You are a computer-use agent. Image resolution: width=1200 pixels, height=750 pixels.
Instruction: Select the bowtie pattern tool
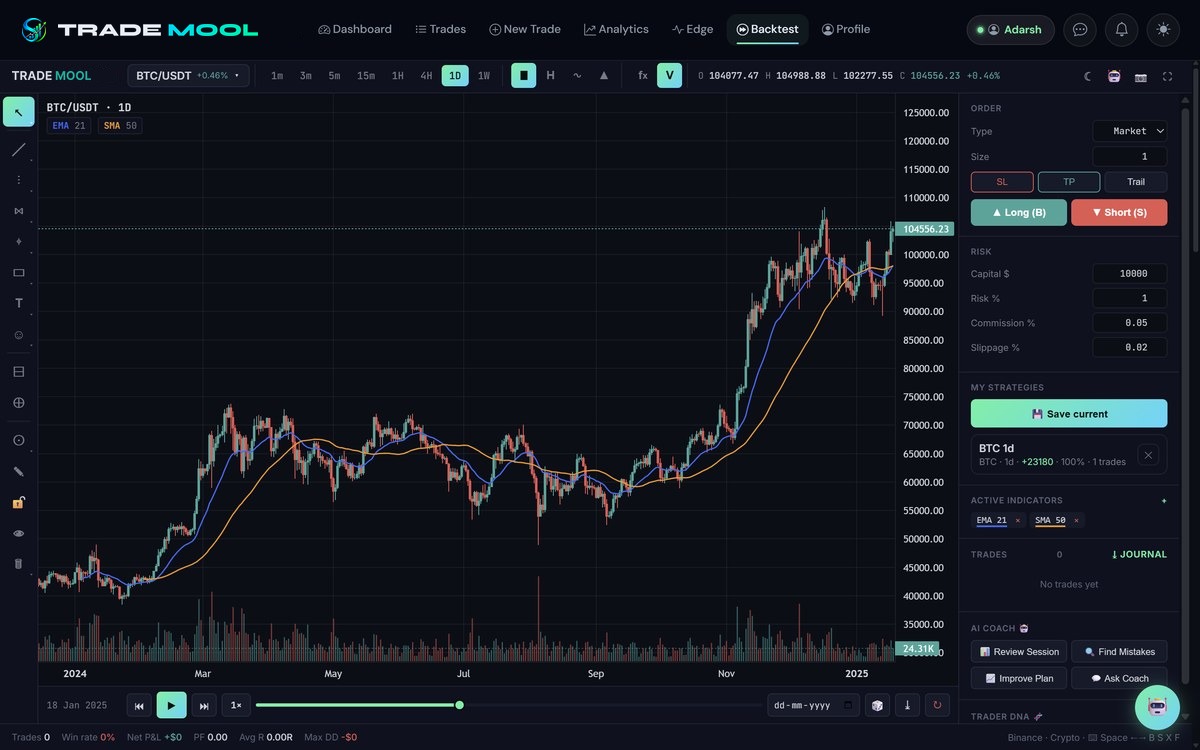point(18,211)
